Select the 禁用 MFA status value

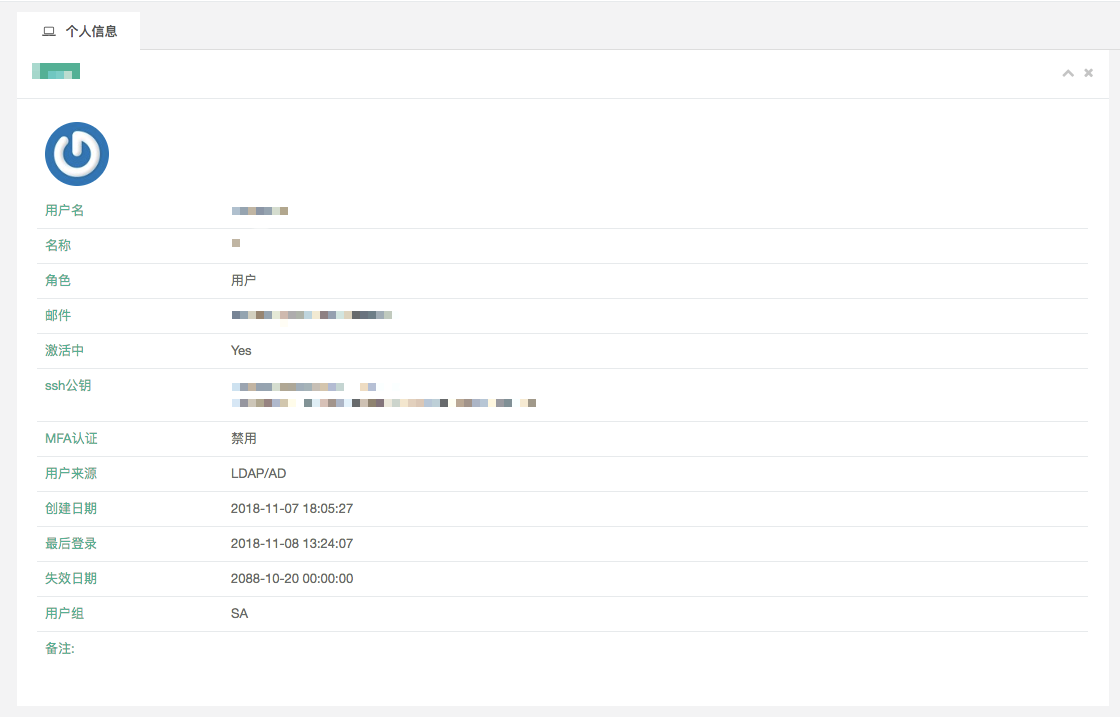point(244,438)
